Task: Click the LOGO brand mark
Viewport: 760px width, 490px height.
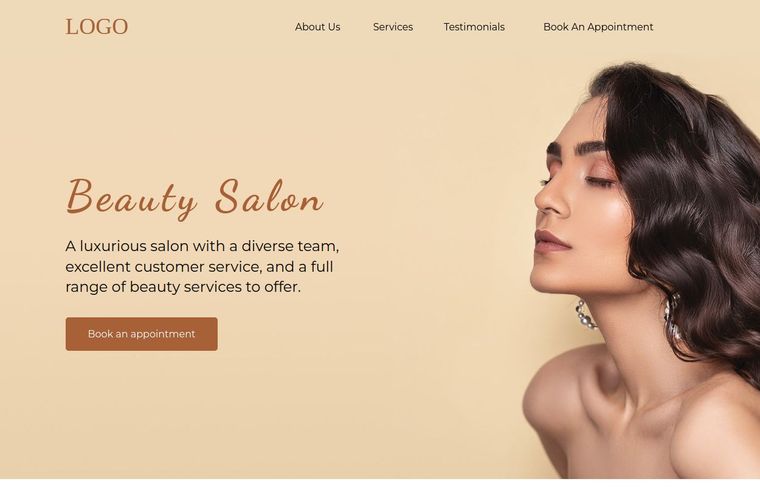Action: click(97, 27)
